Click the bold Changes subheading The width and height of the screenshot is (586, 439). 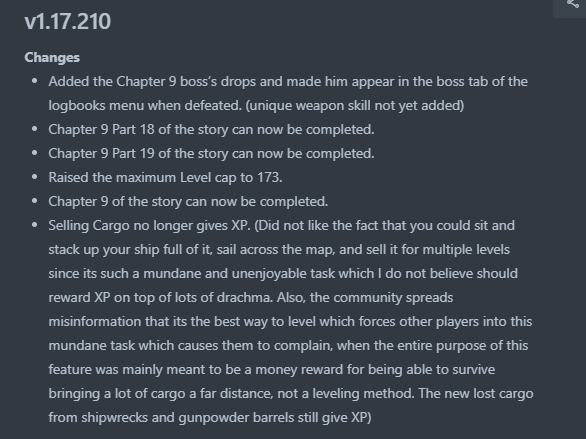pyautogui.click(x=52, y=58)
